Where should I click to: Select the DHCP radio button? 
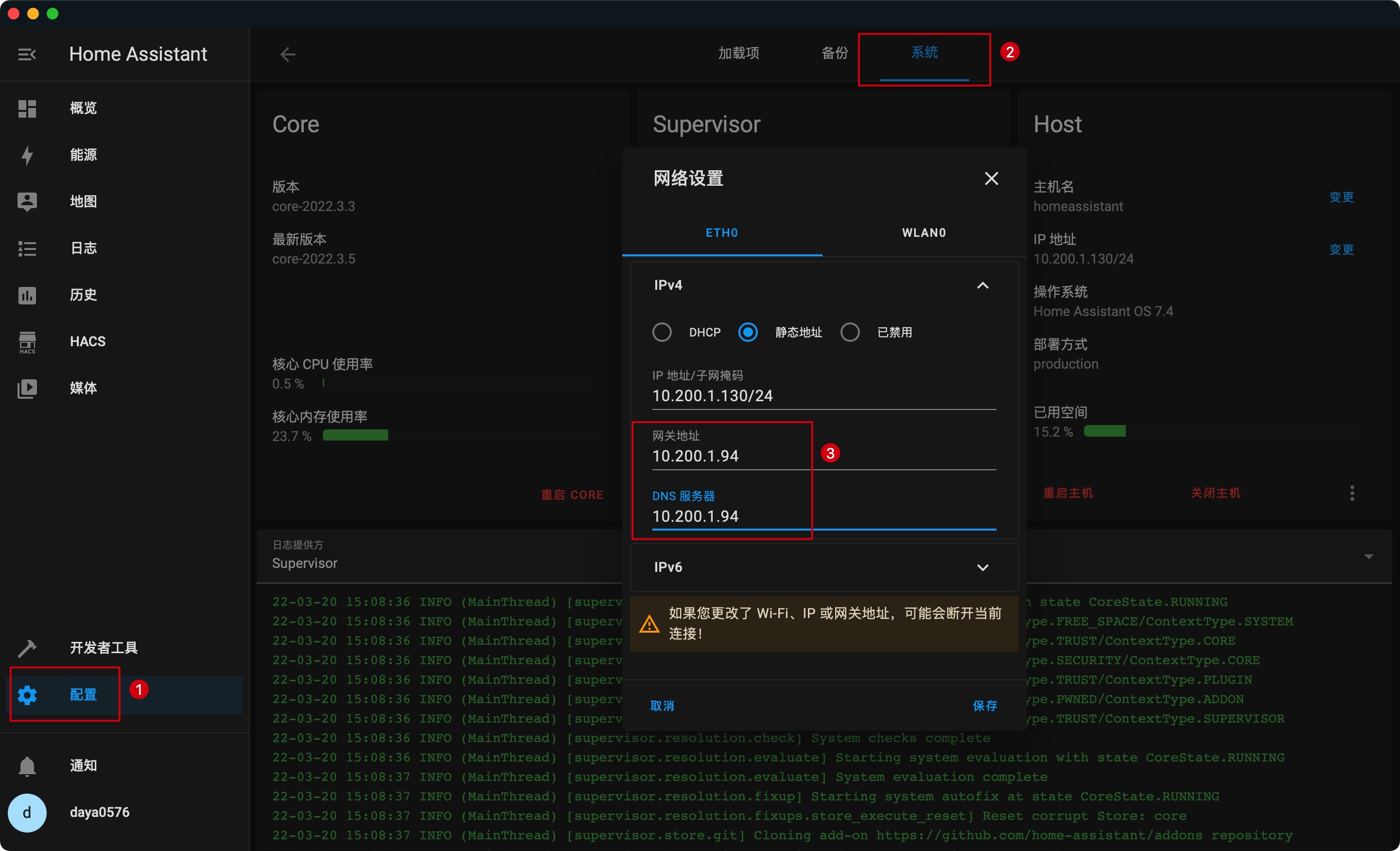tap(662, 332)
